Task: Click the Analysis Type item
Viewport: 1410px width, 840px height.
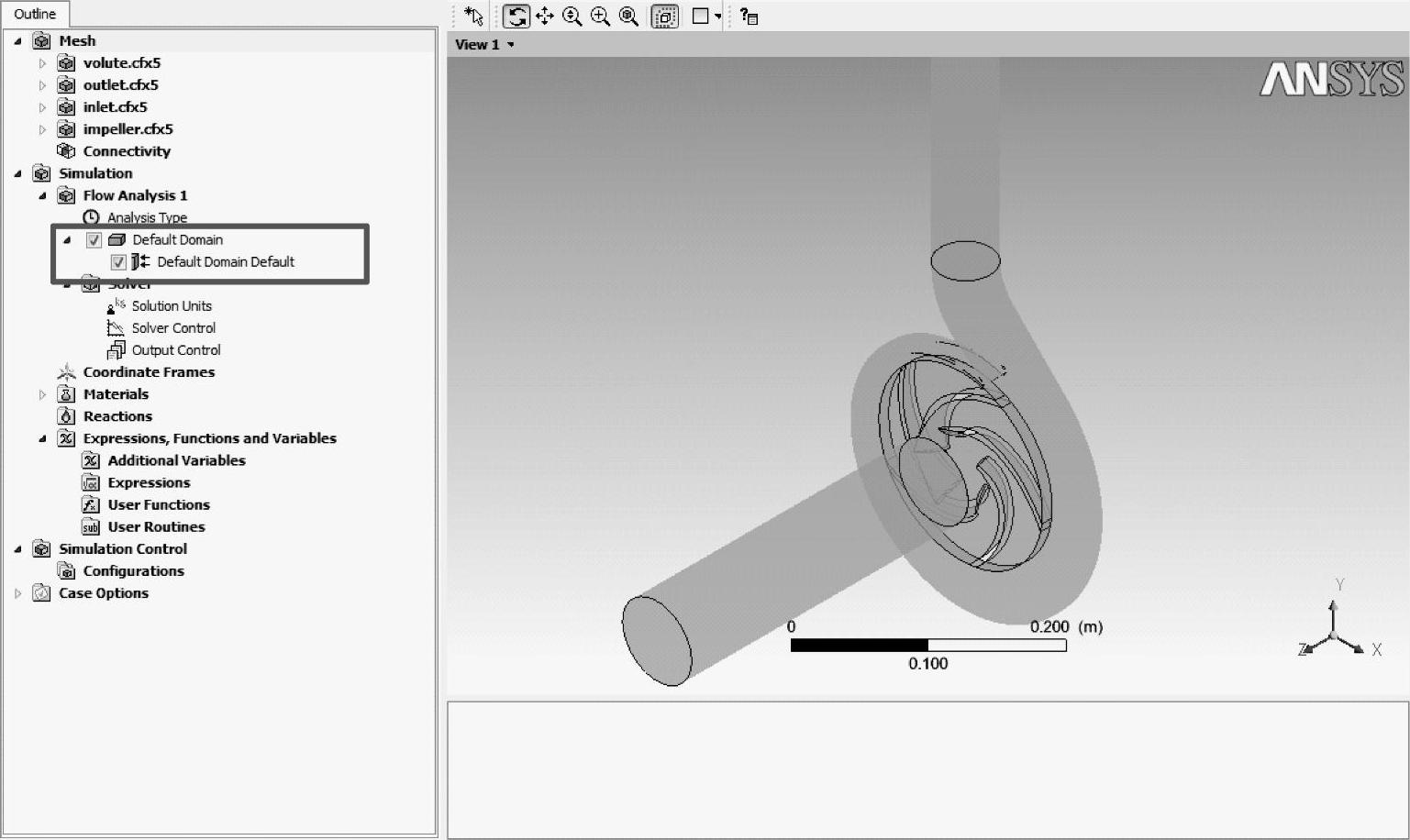Action: click(147, 217)
